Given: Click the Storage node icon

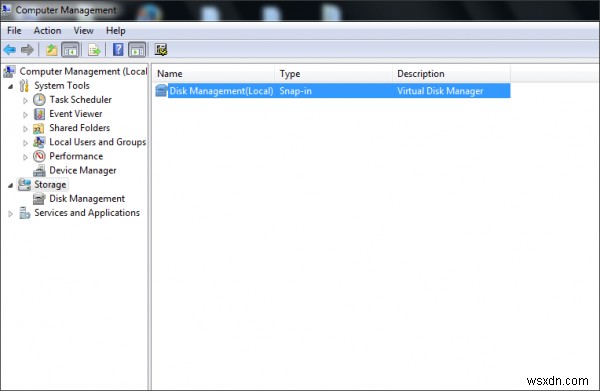Looking at the screenshot, I should pyautogui.click(x=24, y=184).
